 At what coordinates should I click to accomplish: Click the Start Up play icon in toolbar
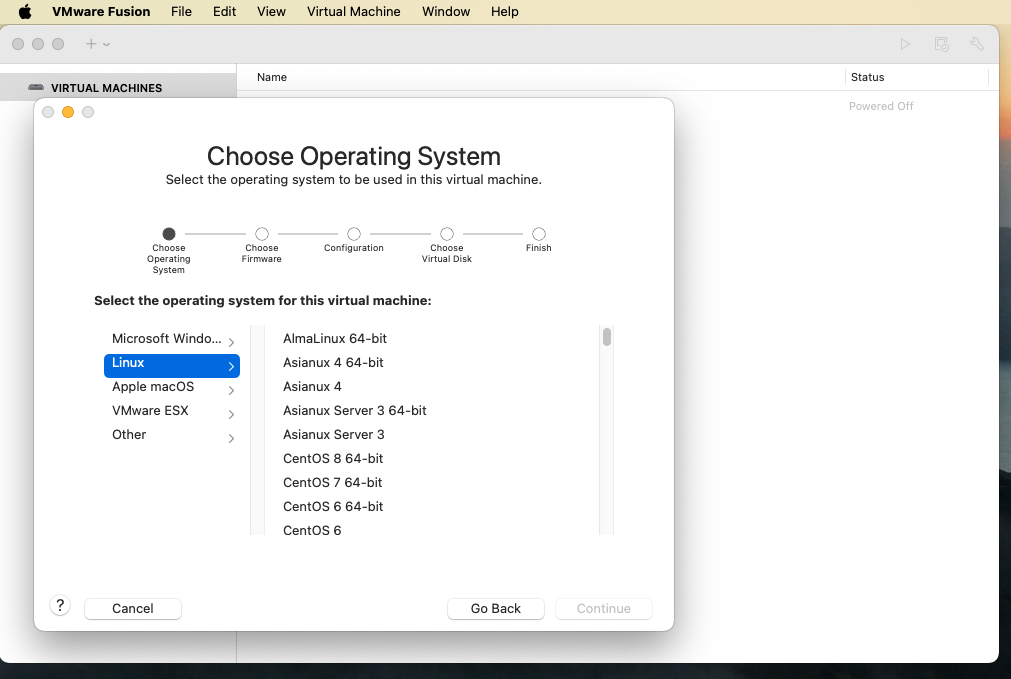pos(905,44)
